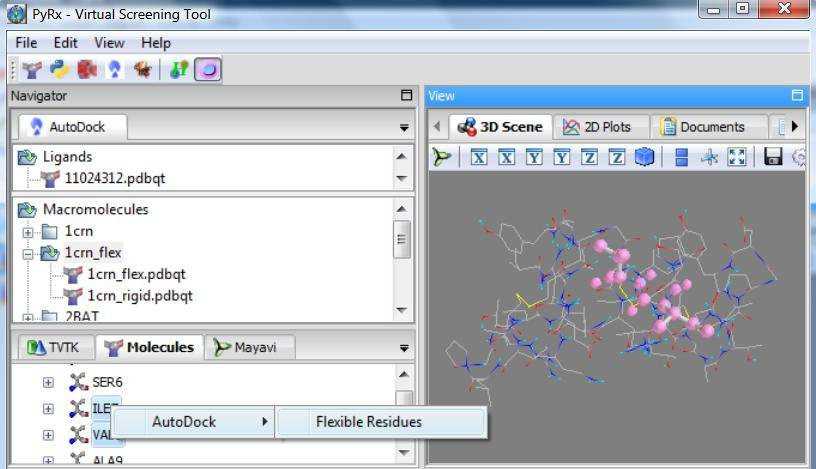Open the AutoDock context submenu
The height and width of the screenshot is (469, 816).
193,422
